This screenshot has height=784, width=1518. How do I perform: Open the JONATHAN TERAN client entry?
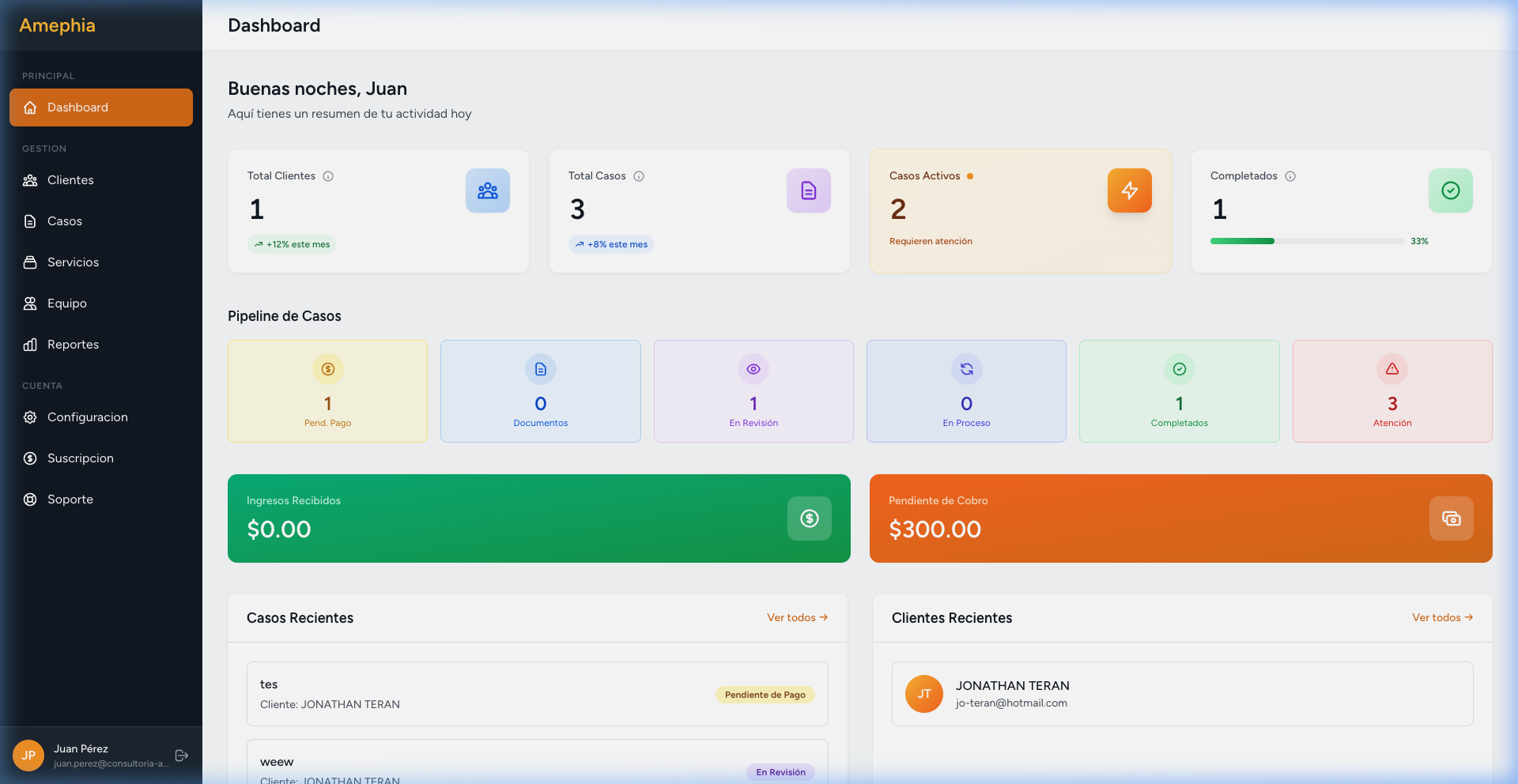pyautogui.click(x=1183, y=694)
